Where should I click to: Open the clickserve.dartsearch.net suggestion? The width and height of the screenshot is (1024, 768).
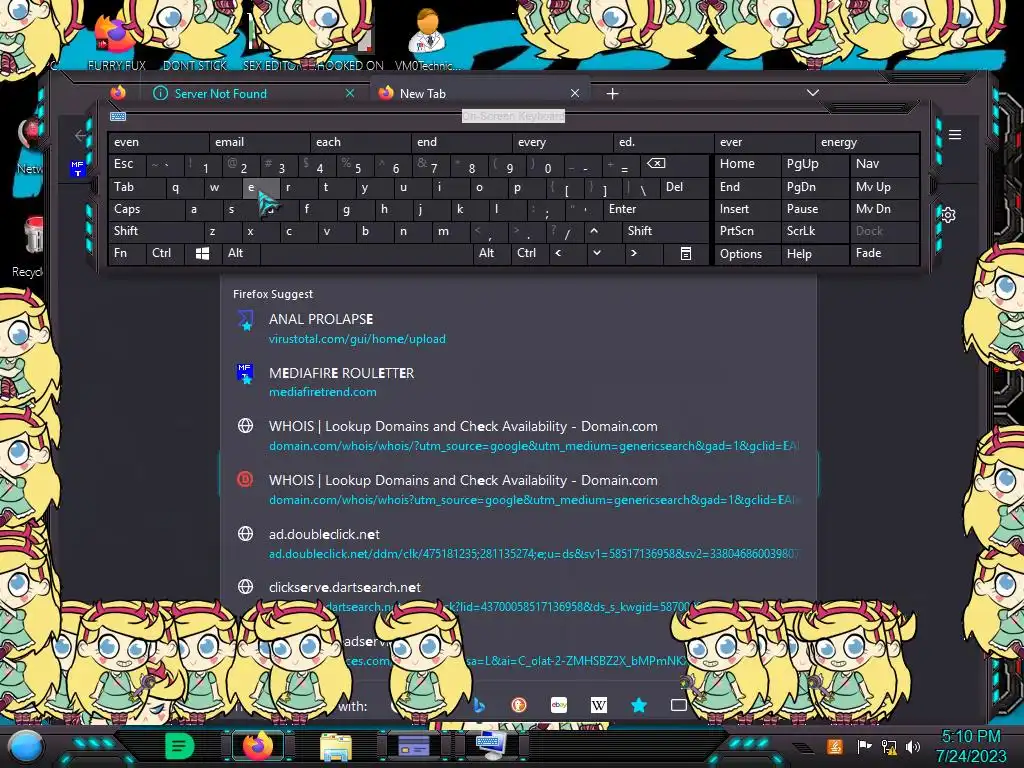(x=519, y=597)
